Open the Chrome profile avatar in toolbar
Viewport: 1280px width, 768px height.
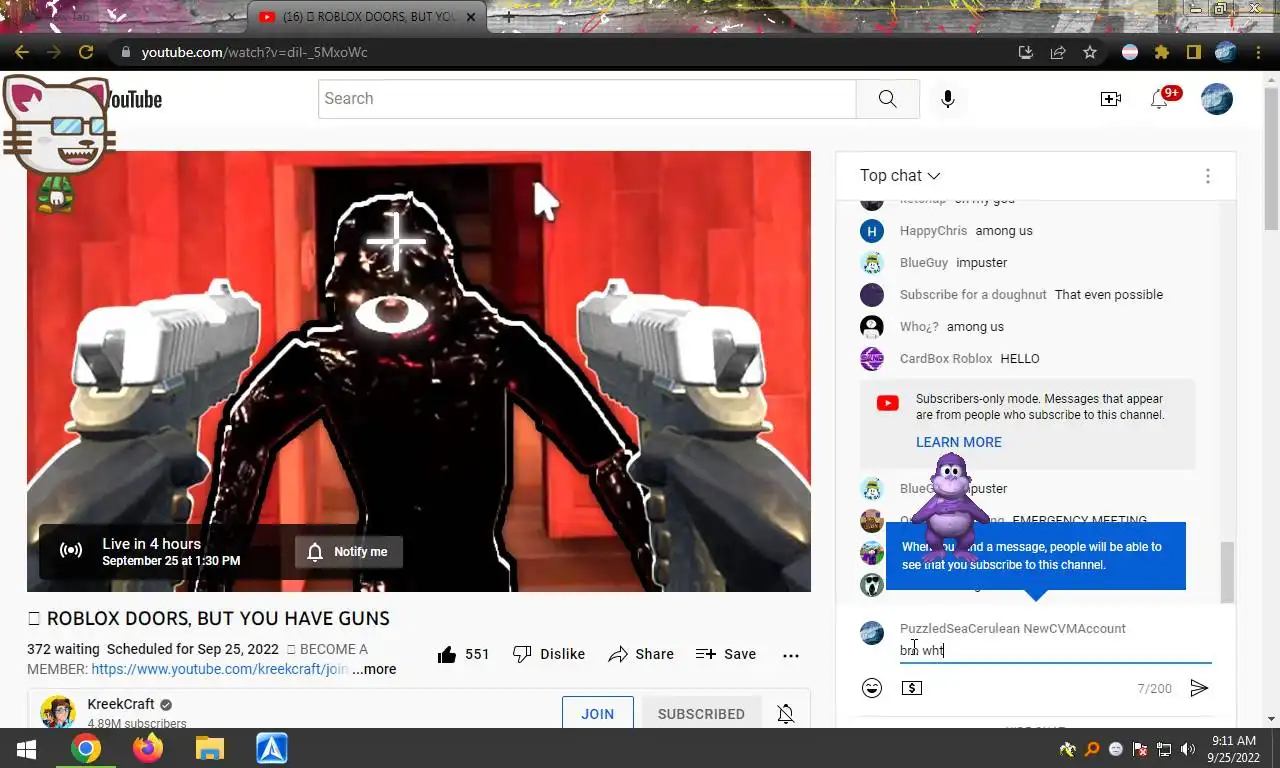click(1226, 52)
